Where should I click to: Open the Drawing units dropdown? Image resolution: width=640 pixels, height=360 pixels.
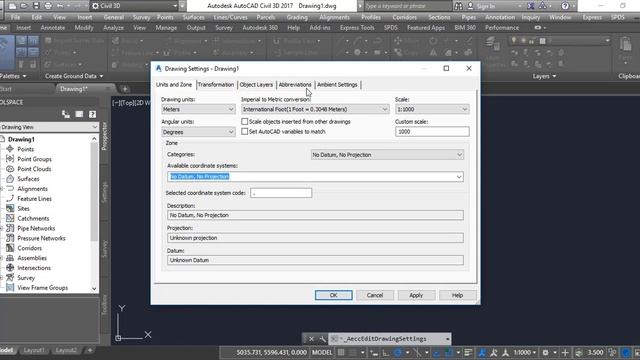(198, 109)
